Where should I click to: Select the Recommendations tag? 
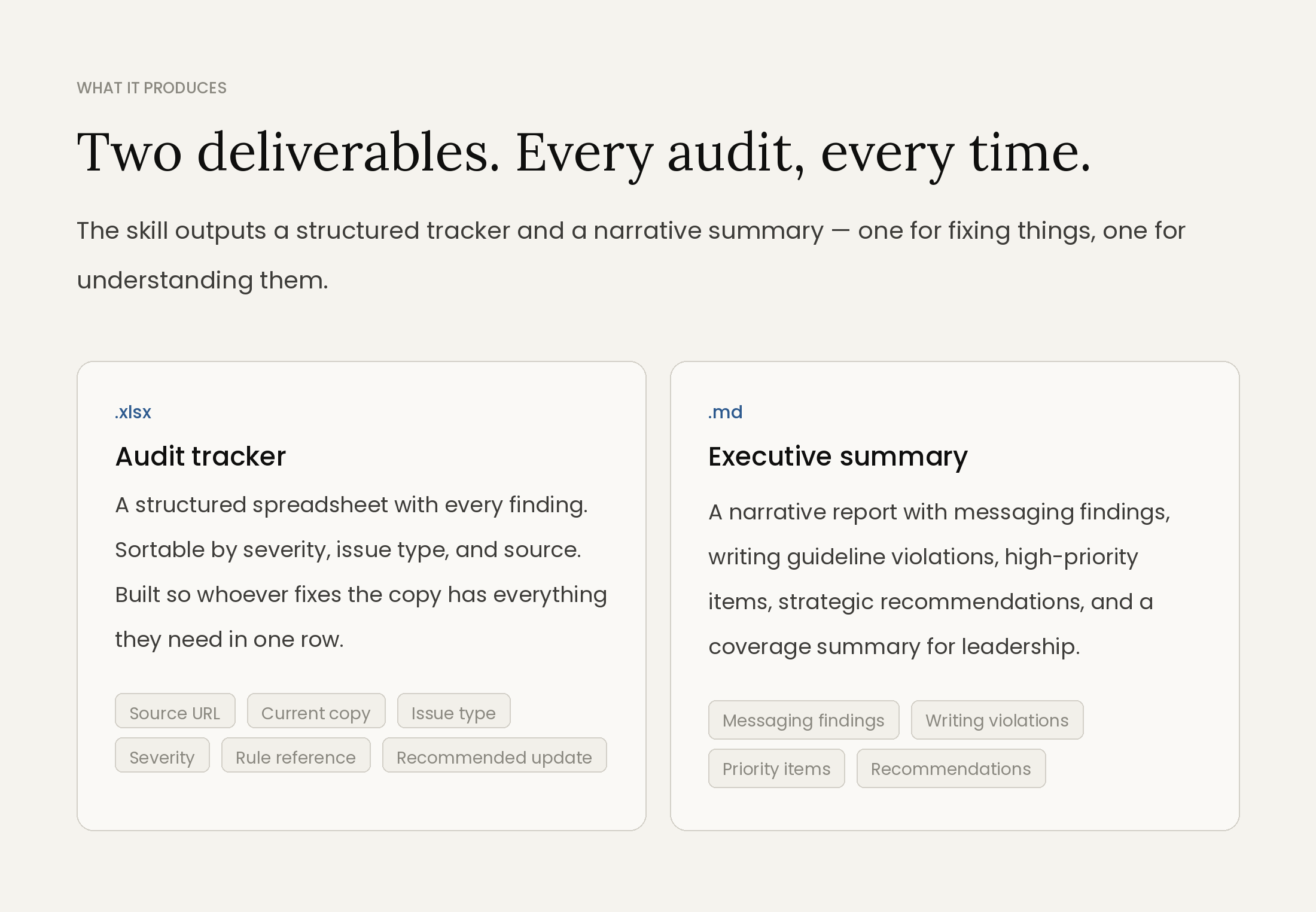coord(951,769)
